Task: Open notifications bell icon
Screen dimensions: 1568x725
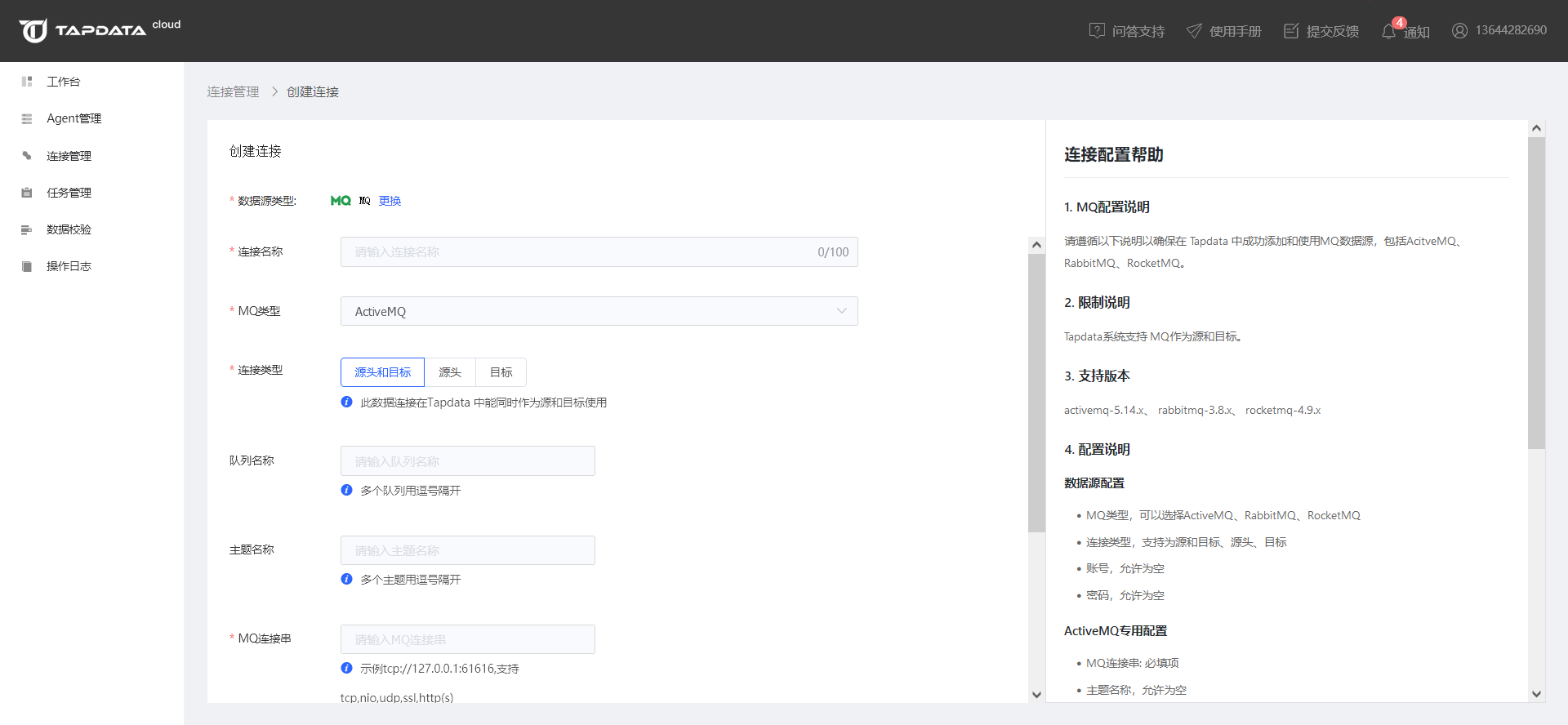Action: tap(1388, 31)
